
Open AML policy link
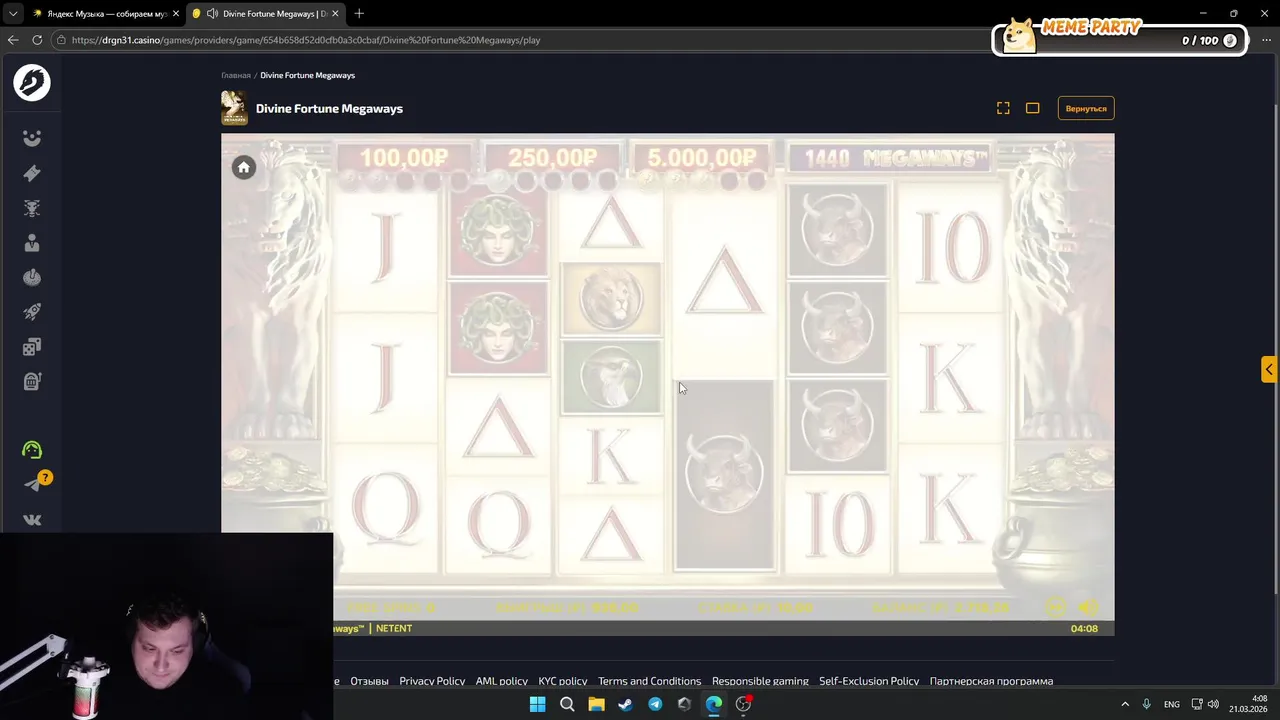[x=501, y=681]
